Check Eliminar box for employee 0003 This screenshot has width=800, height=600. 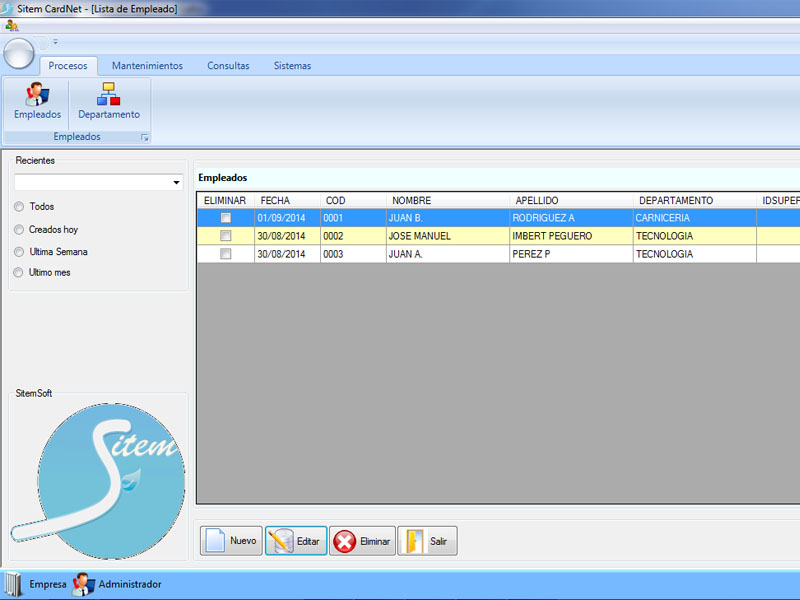click(226, 254)
